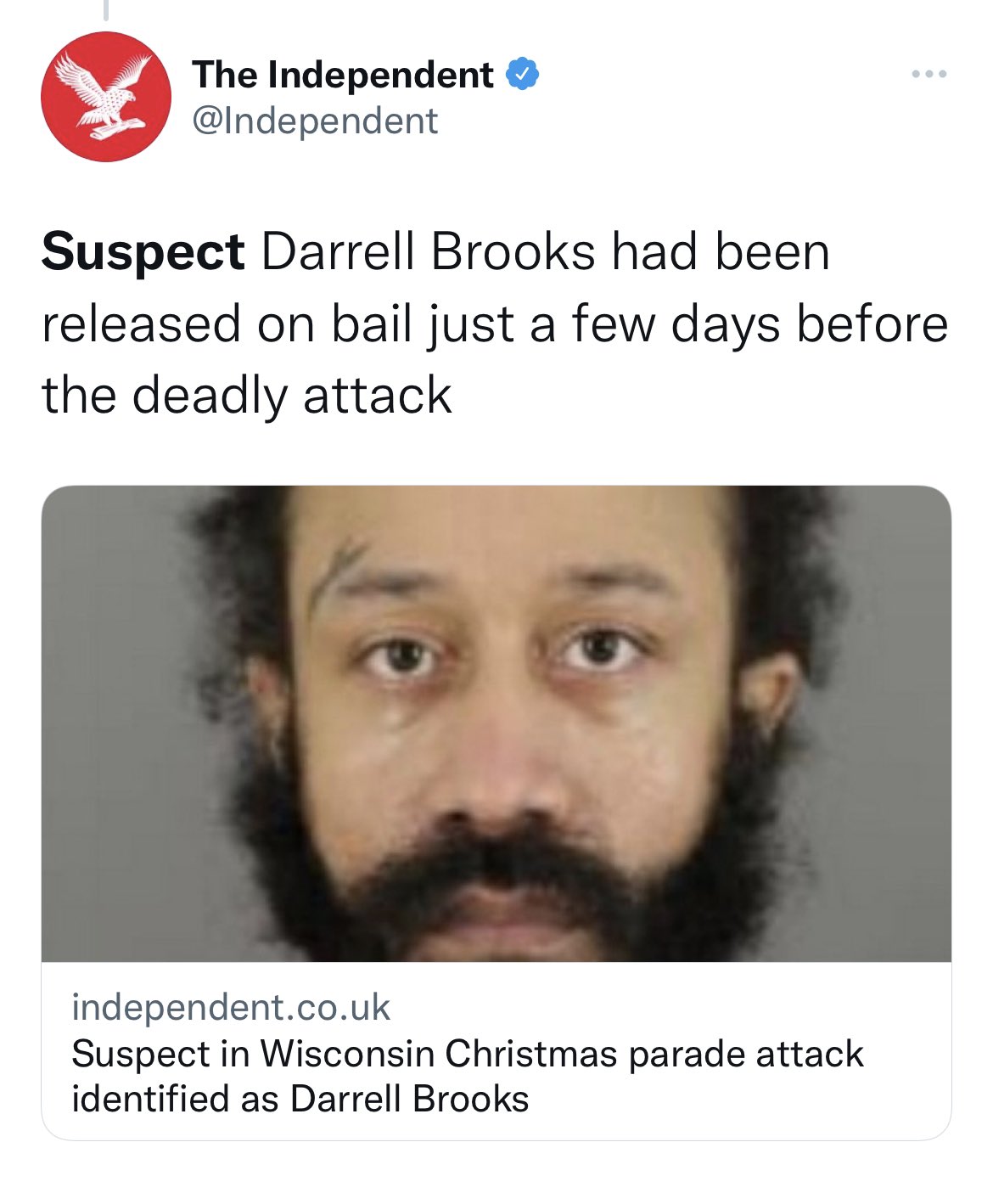The image size is (993, 1204).
Task: Click the white space below link card
Action: [496, 1173]
